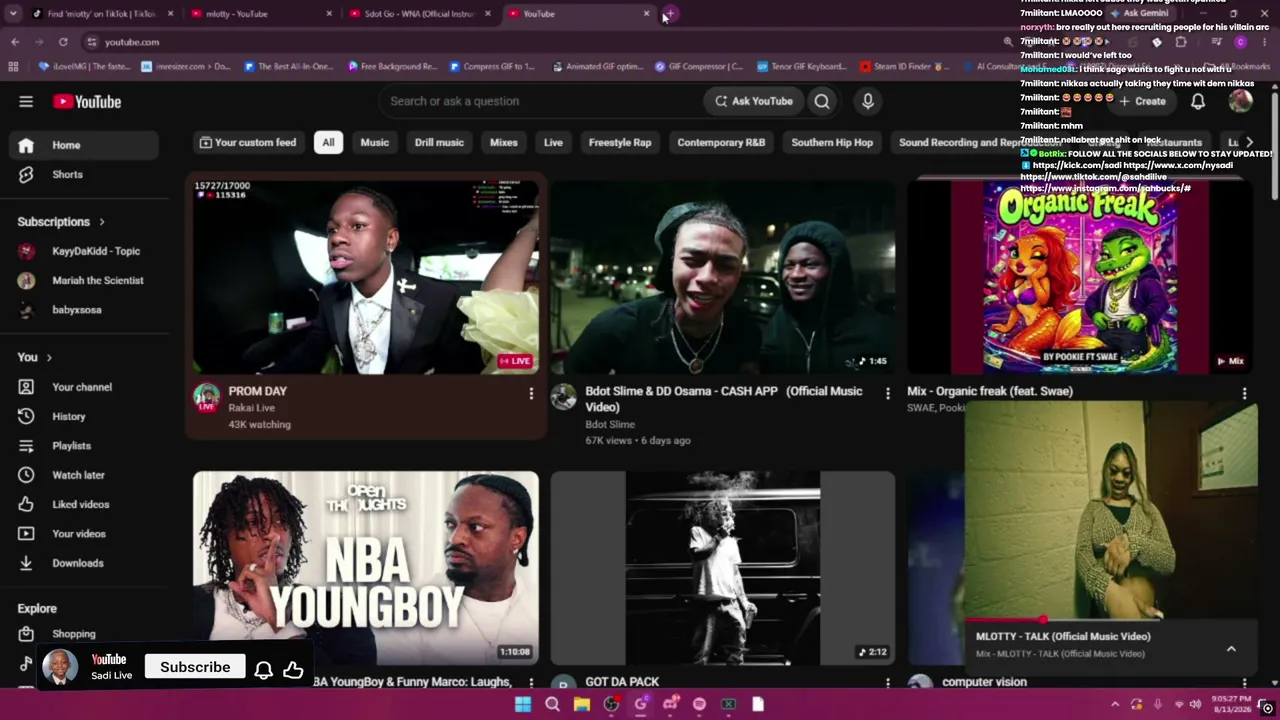Viewport: 1280px width, 720px height.
Task: Open the account avatar menu
Action: (x=1241, y=101)
